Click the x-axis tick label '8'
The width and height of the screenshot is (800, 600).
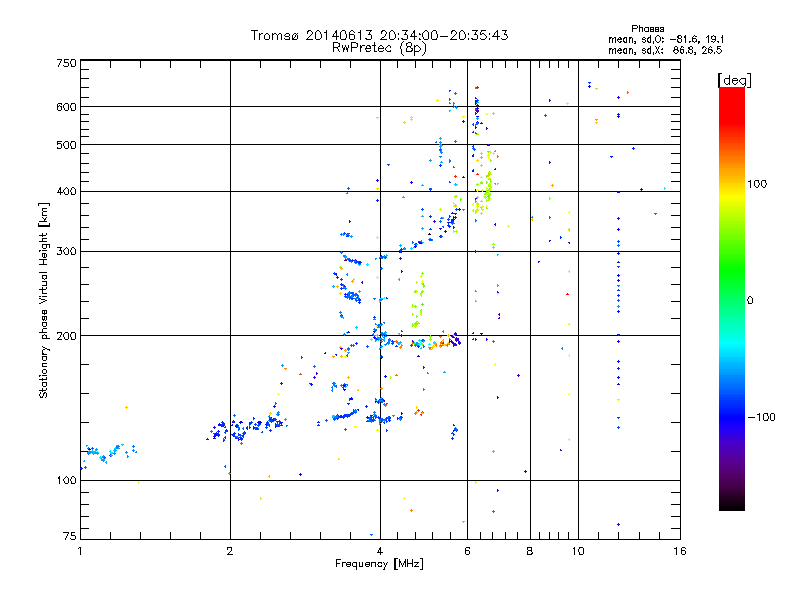530,551
